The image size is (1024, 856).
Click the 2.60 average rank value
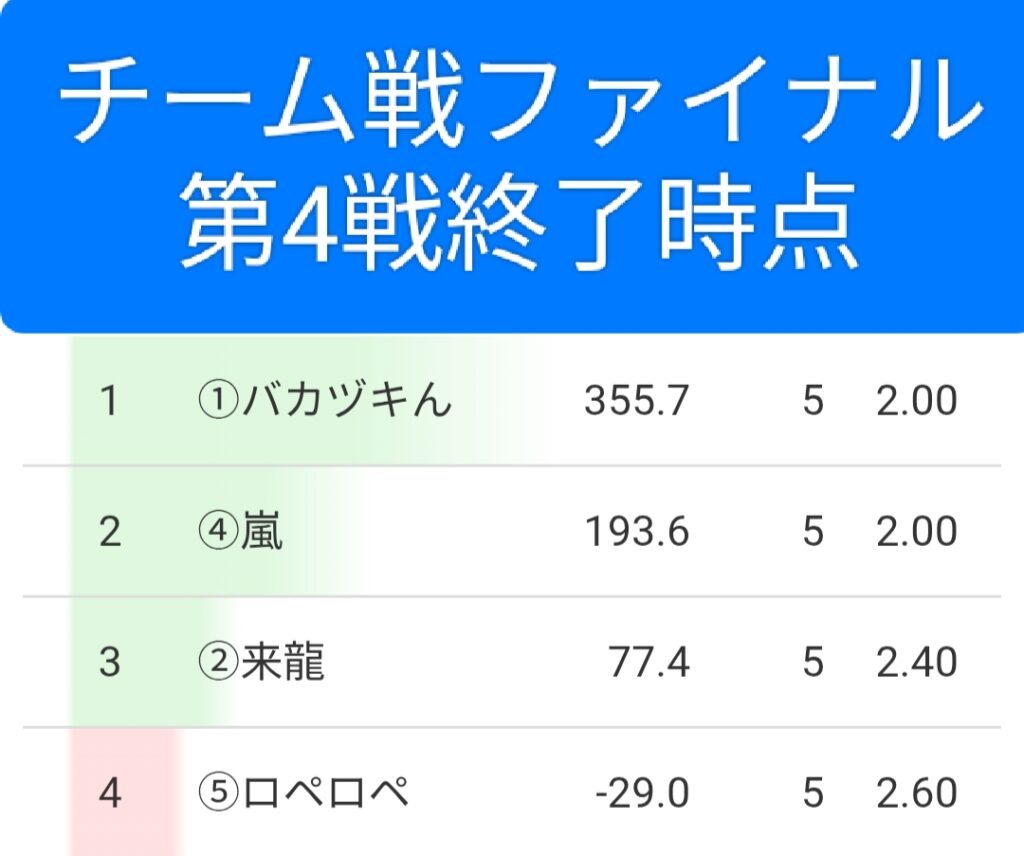(x=917, y=793)
